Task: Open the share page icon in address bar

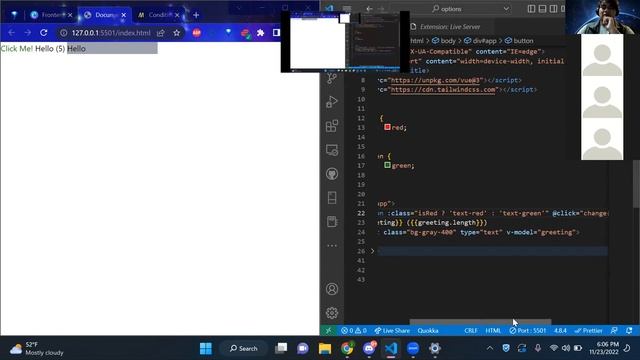Action: click(161, 33)
